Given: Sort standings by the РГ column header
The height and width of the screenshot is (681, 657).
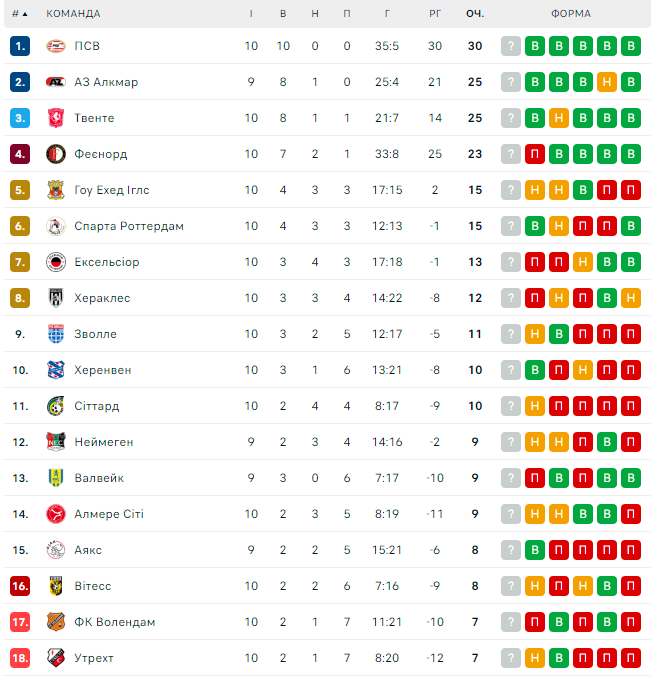Looking at the screenshot, I should tap(434, 14).
